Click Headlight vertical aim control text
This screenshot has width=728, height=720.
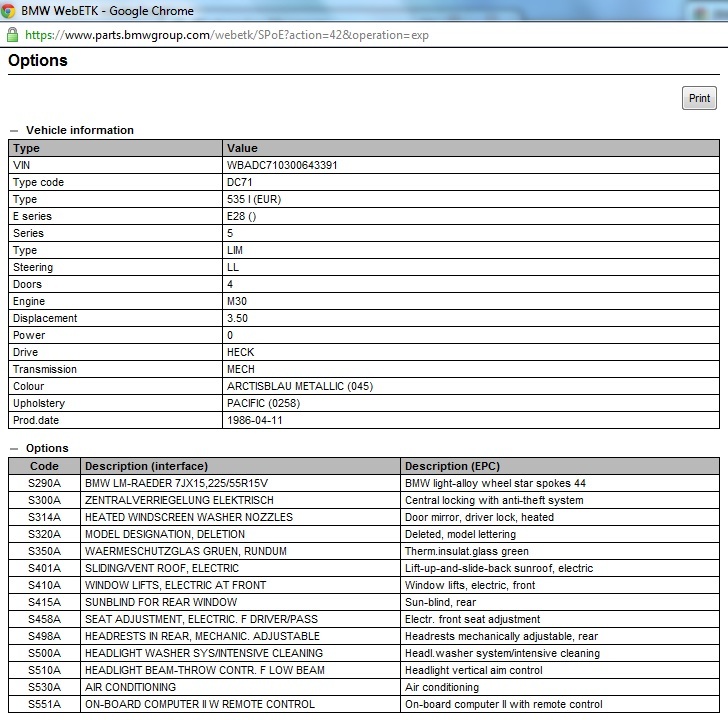474,670
